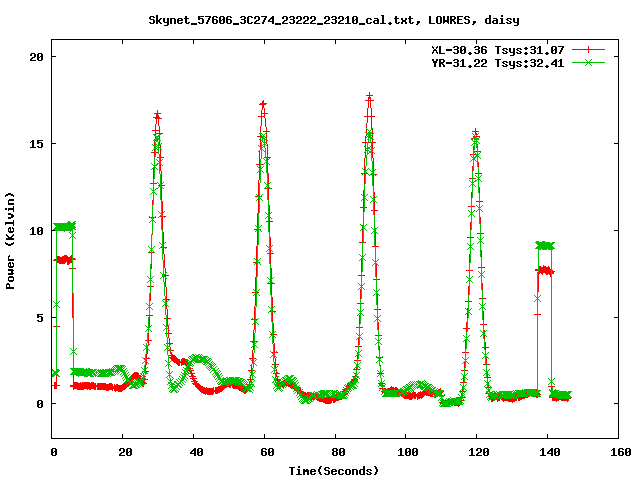This screenshot has width=640, height=480.
Task: Click the x-axis tick label 80
Action: point(338,452)
